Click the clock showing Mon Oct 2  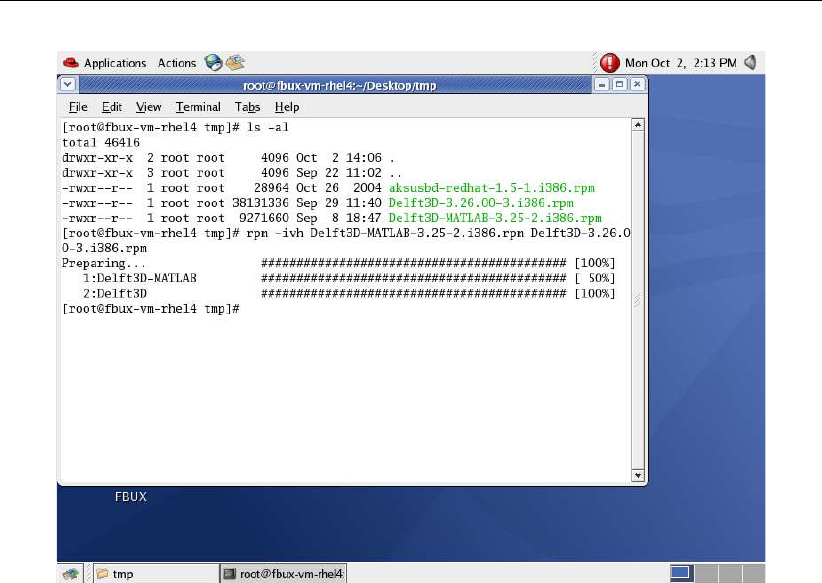point(680,63)
